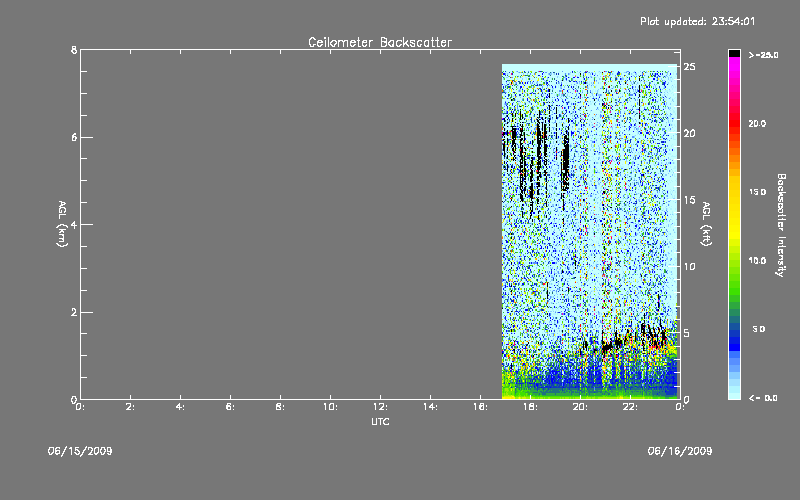The height and width of the screenshot is (500, 800).
Task: Click the "22:" hour tick on the UTC axis
Action: [630, 407]
